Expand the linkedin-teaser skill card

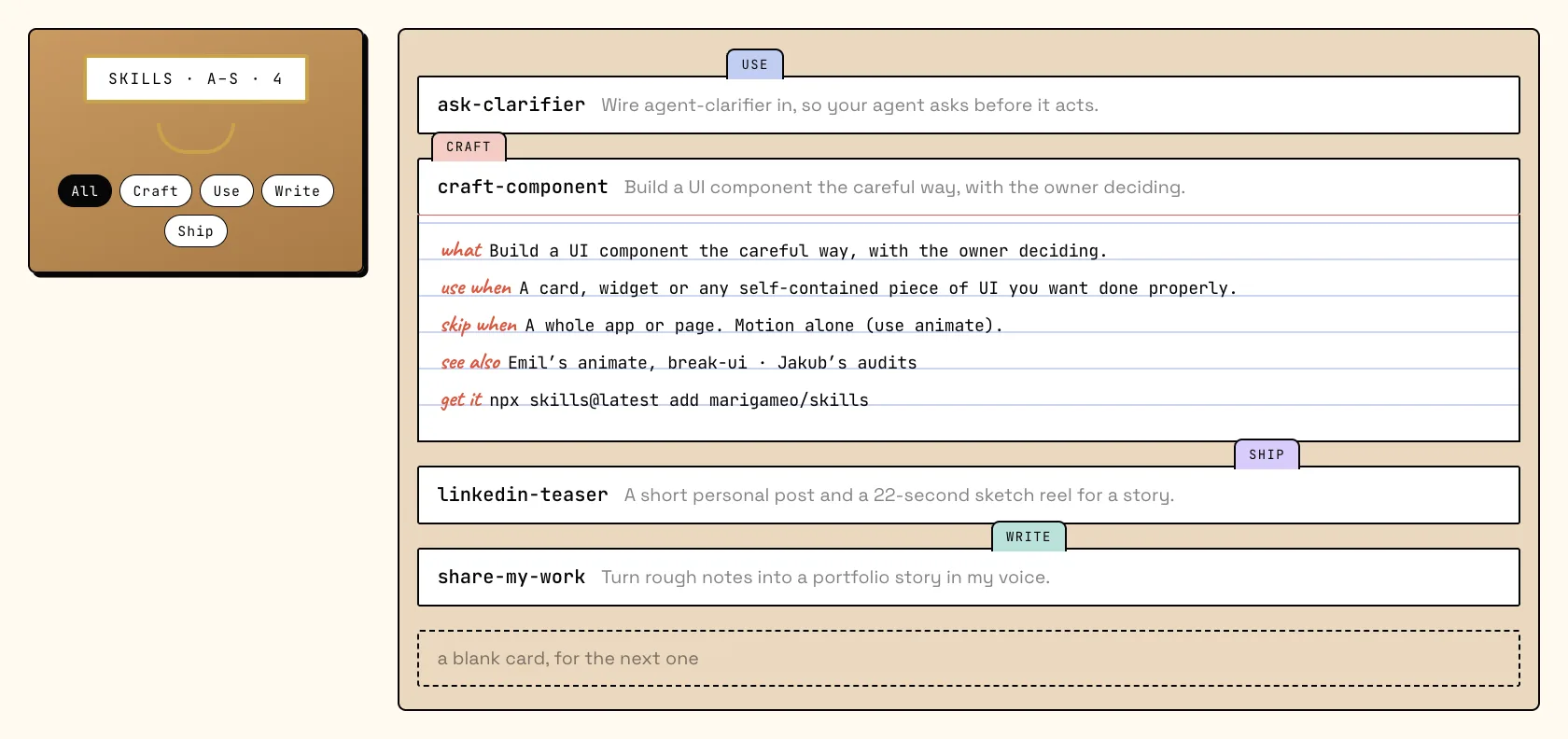coord(969,495)
